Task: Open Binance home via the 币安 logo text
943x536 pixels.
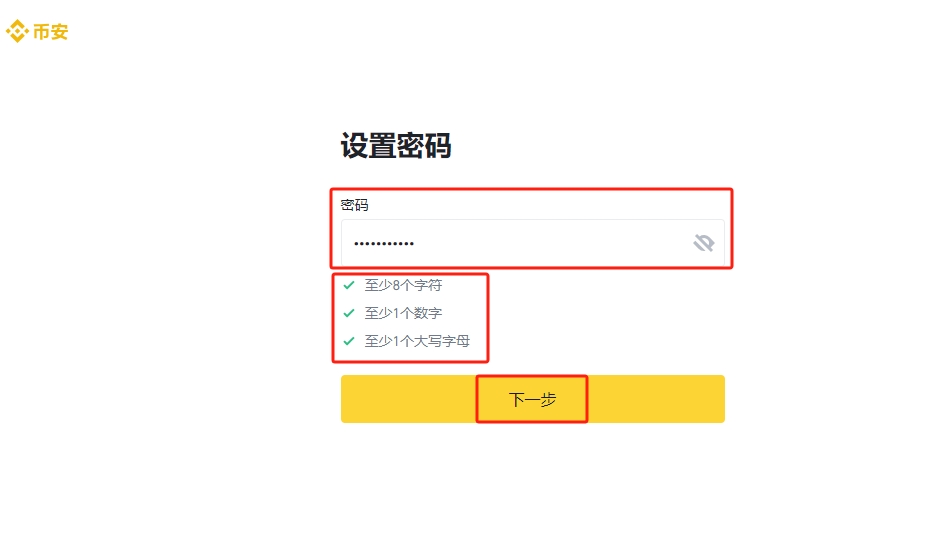Action: coord(51,32)
